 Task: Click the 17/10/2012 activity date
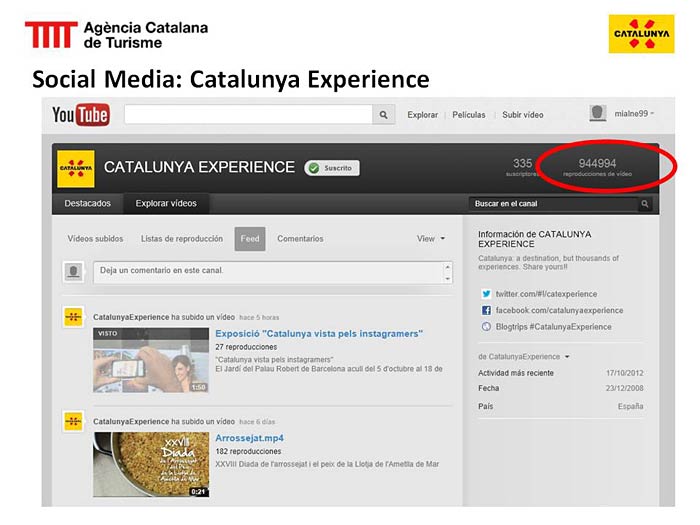(x=625, y=373)
